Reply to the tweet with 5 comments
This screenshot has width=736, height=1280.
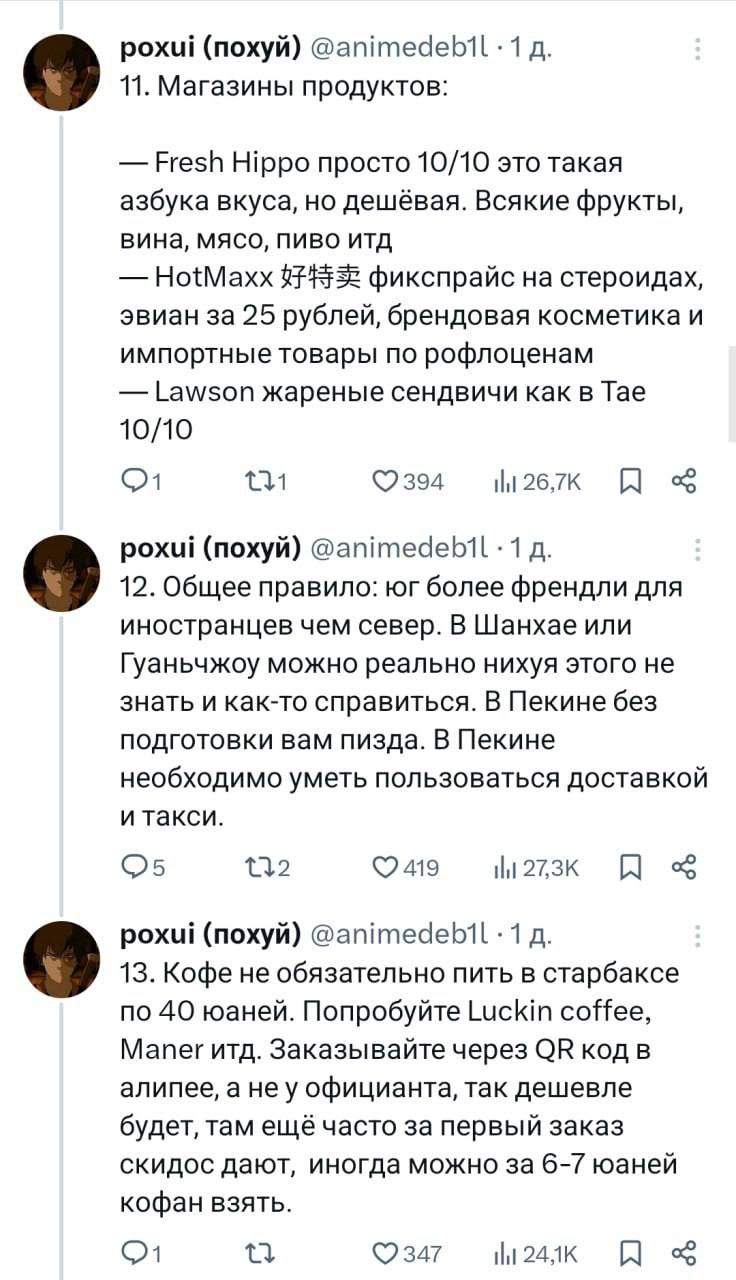coord(132,867)
